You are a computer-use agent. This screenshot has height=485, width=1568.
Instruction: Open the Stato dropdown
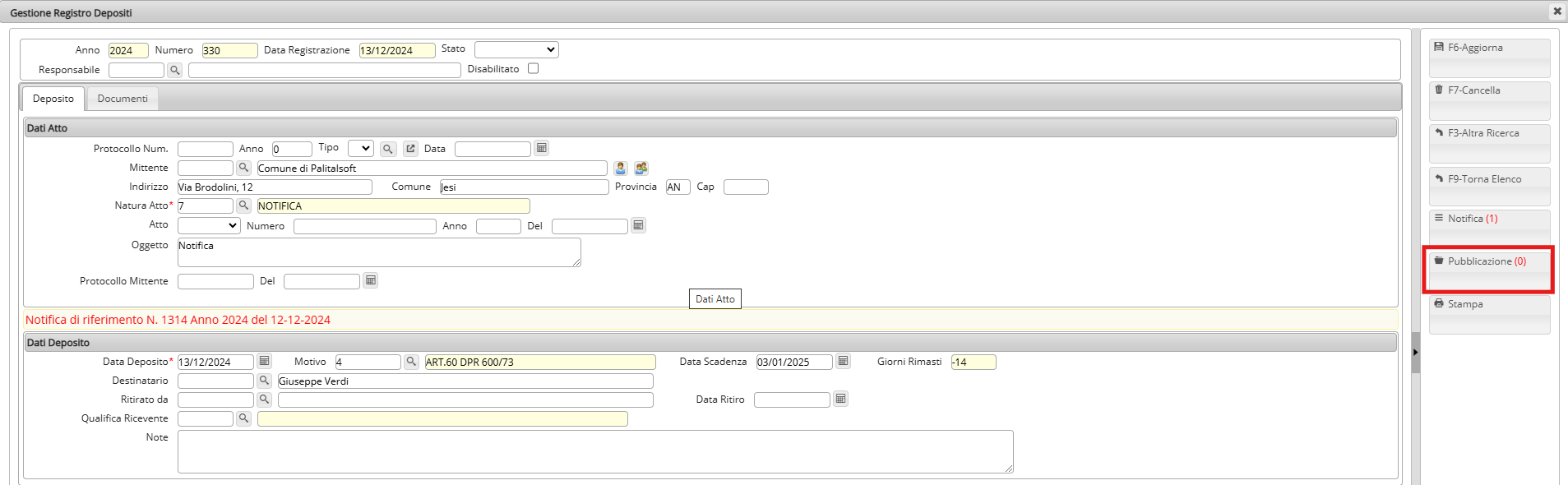[x=516, y=49]
